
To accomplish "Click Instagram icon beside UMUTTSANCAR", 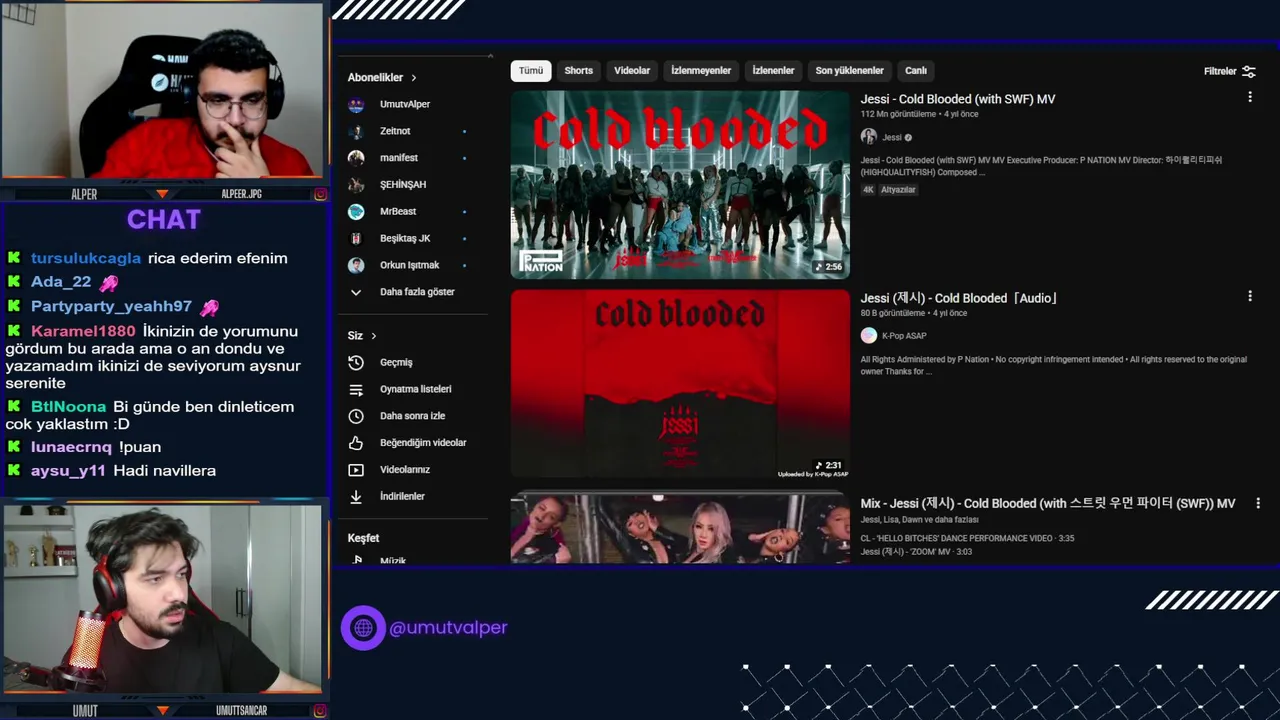I will (320, 711).
